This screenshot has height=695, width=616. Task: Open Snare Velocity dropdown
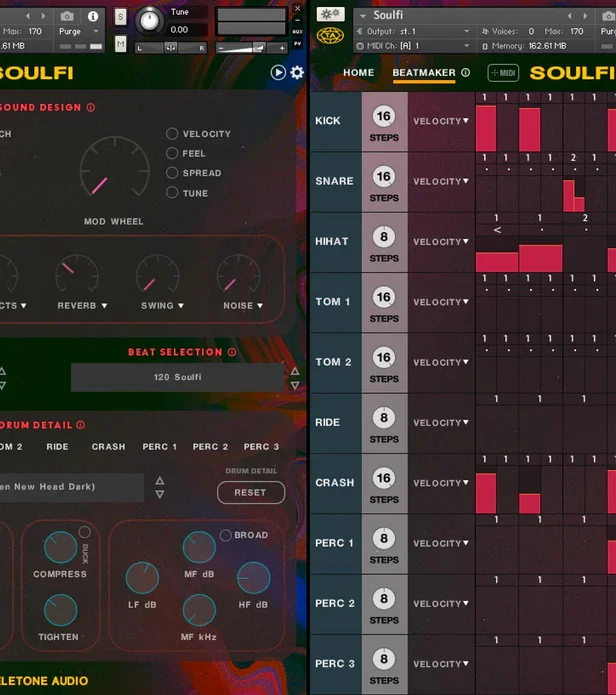(x=441, y=181)
